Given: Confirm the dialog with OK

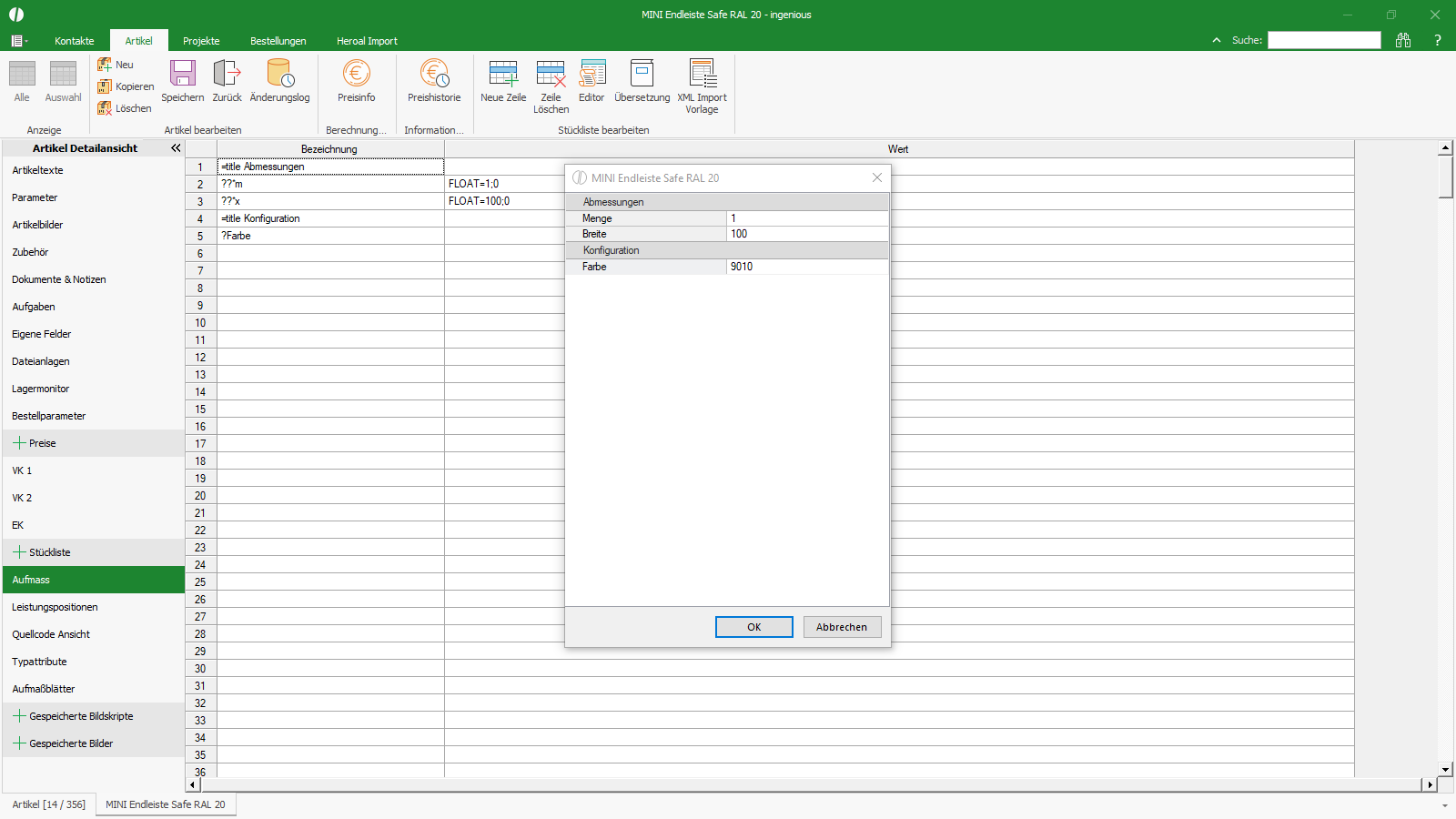Looking at the screenshot, I should pos(753,627).
